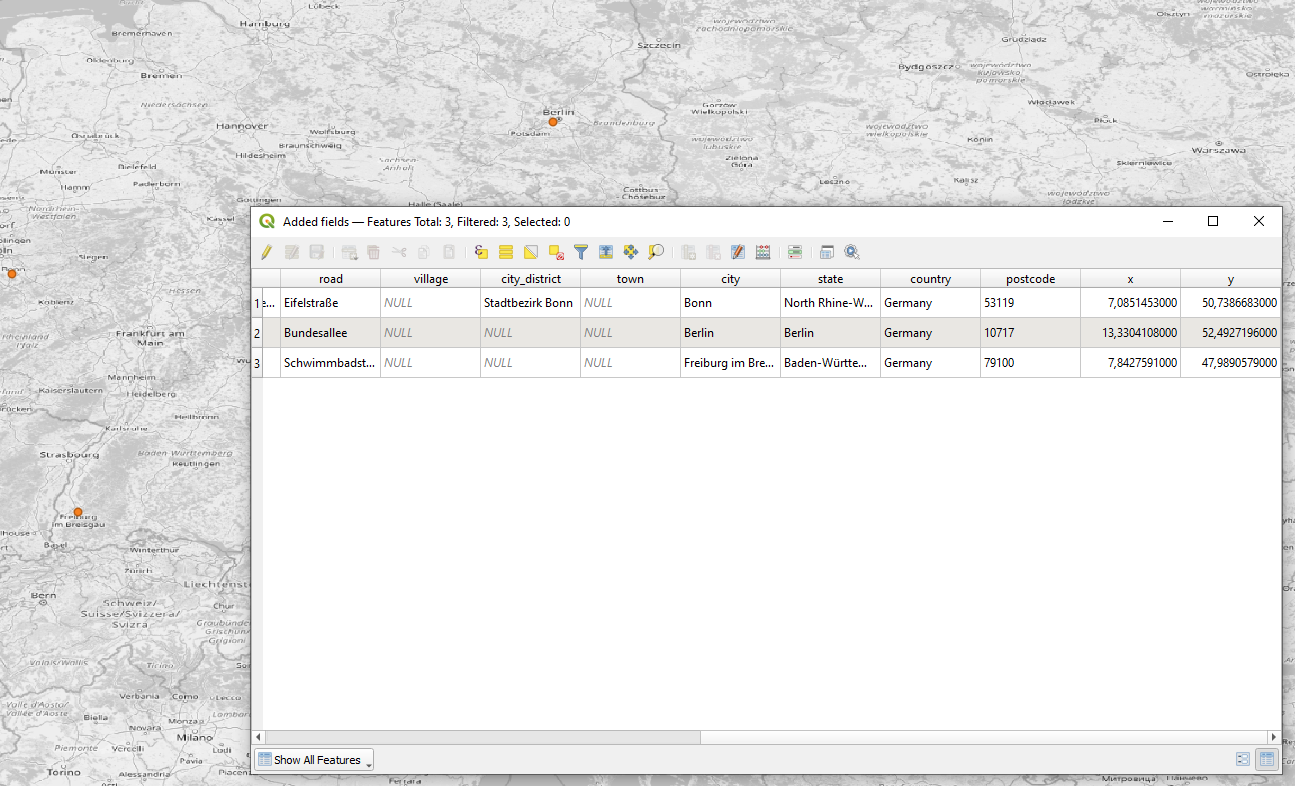
Task: Toggle multi edit mode icon
Action: coord(292,252)
